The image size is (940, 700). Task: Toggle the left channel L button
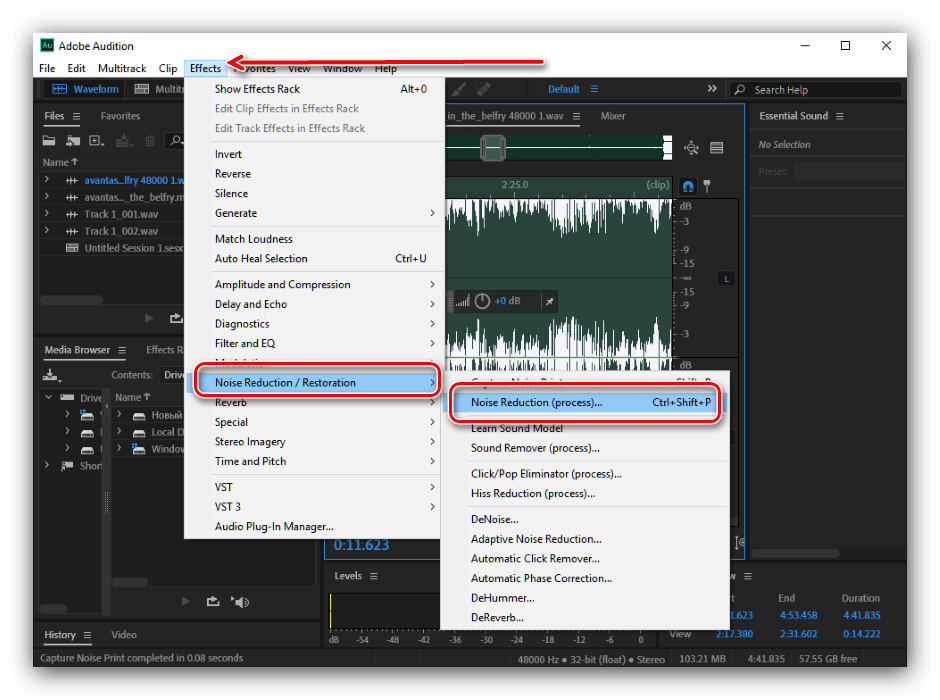[726, 278]
